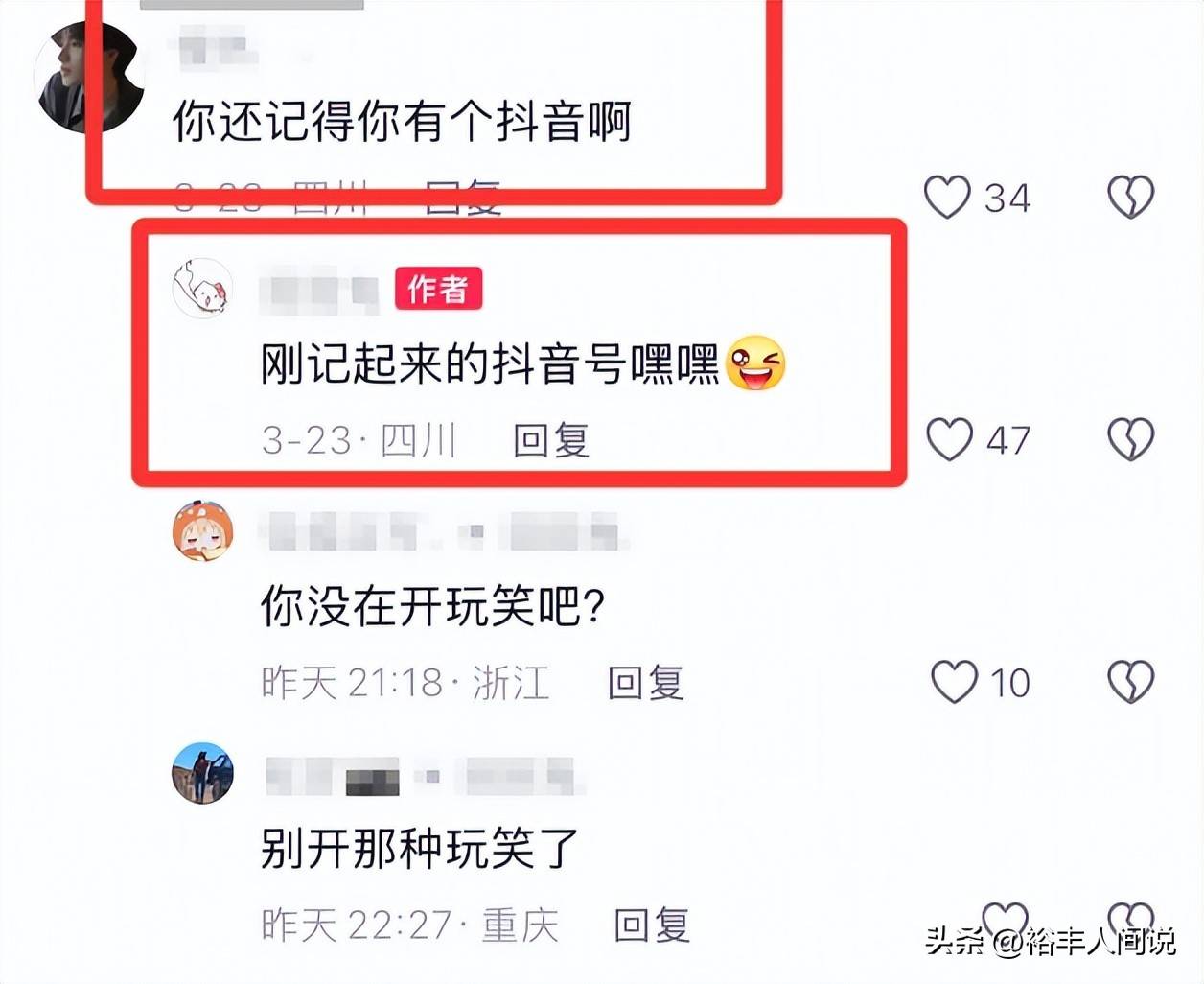Dislike the comment with 10 likes
This screenshot has width=1204, height=984.
(1130, 682)
